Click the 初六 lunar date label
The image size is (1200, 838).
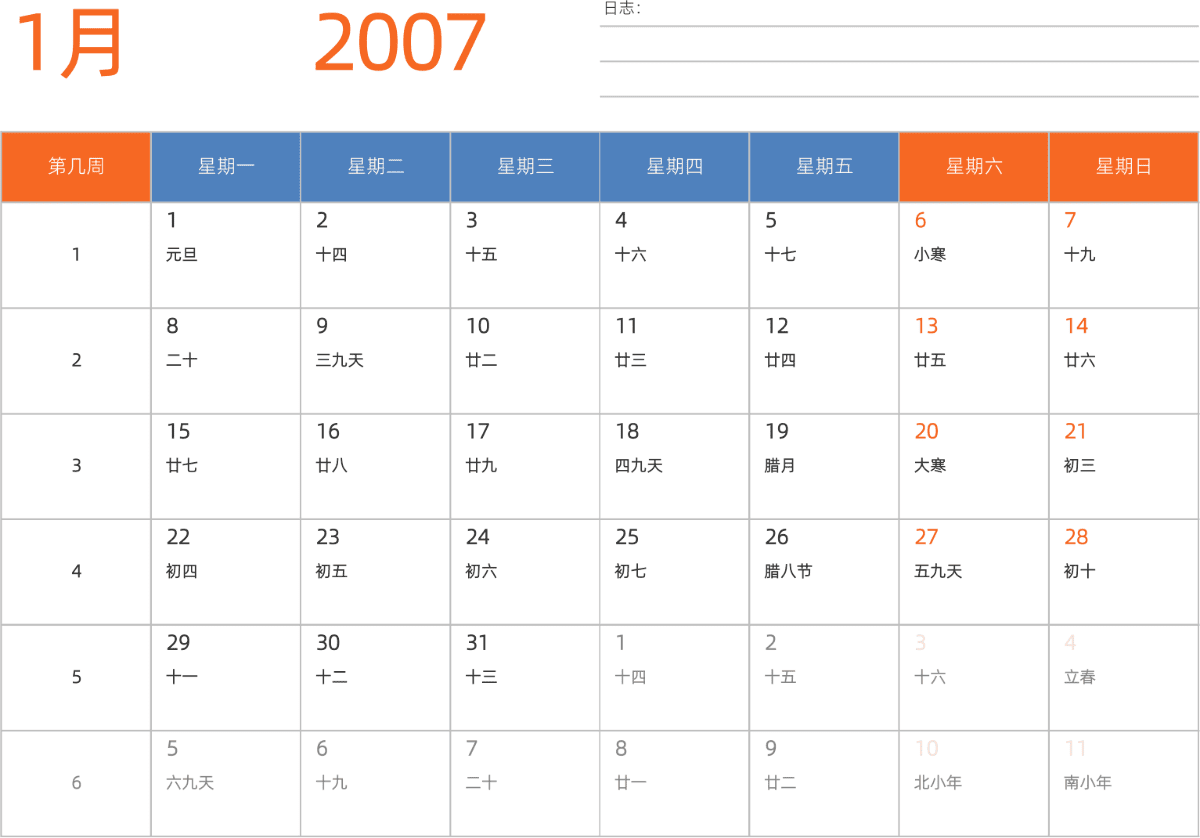point(481,572)
